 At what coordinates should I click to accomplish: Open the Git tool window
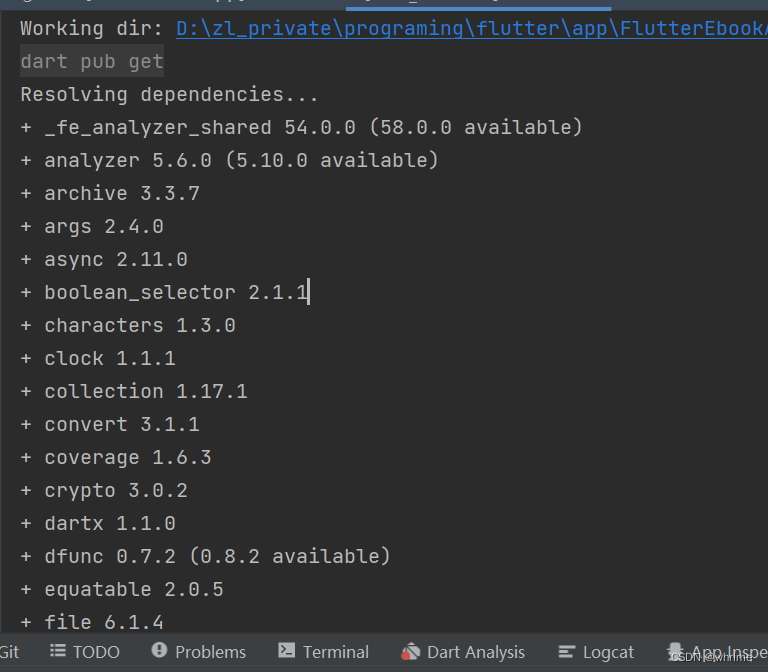pos(9,652)
